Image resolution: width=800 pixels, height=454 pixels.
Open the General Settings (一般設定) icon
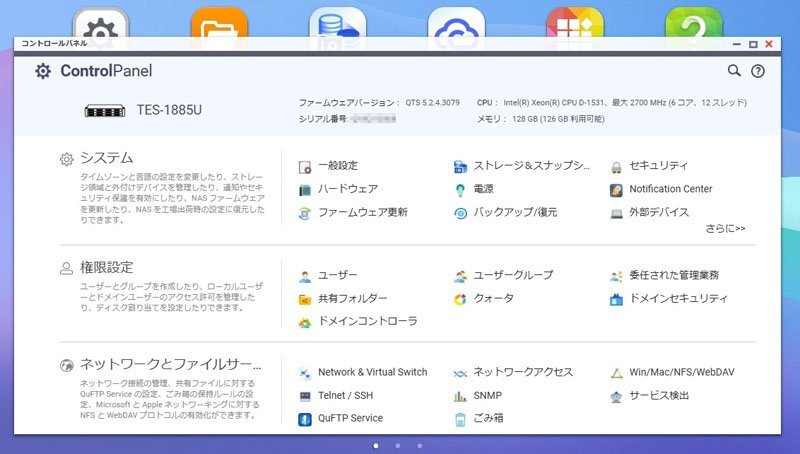(x=305, y=166)
